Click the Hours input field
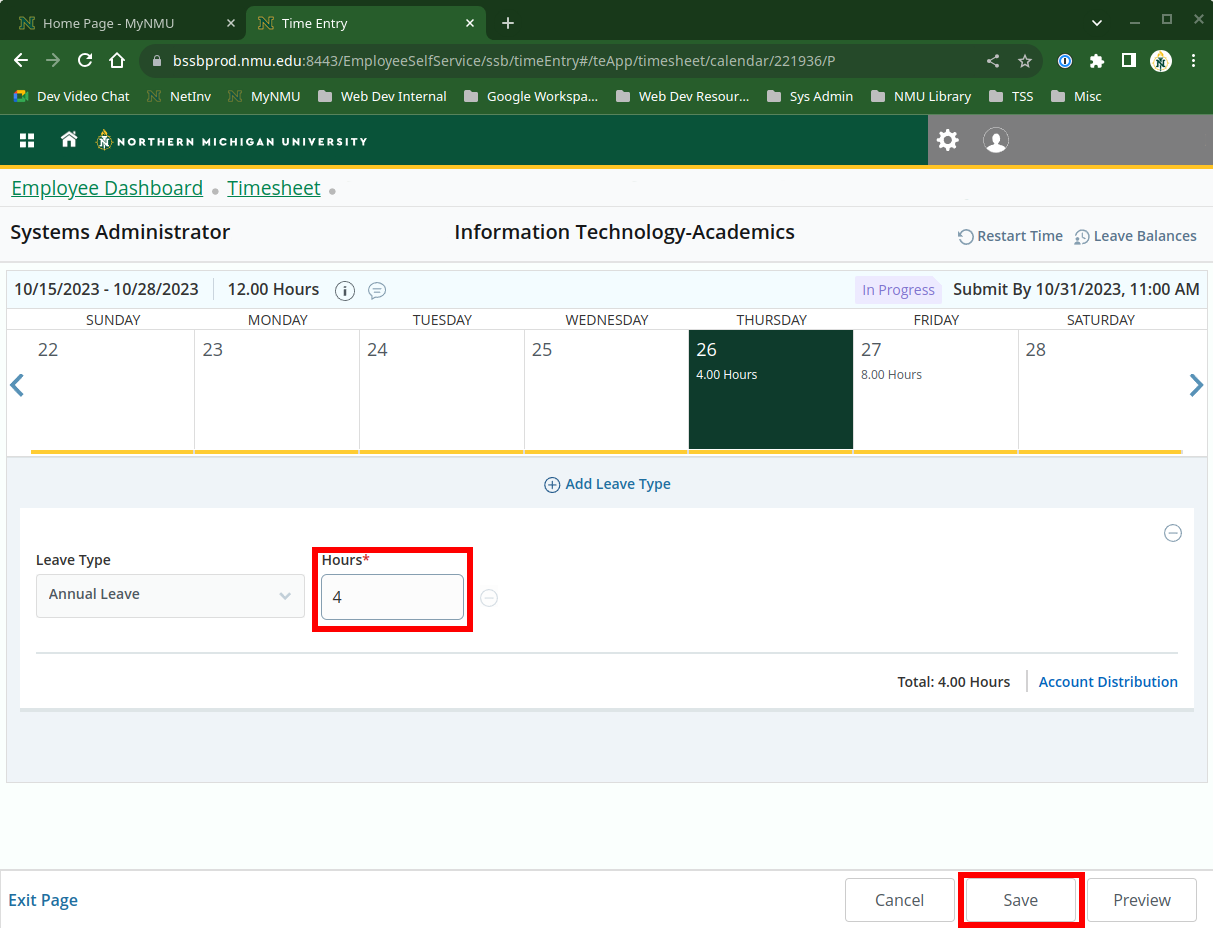This screenshot has width=1213, height=928. coord(392,597)
